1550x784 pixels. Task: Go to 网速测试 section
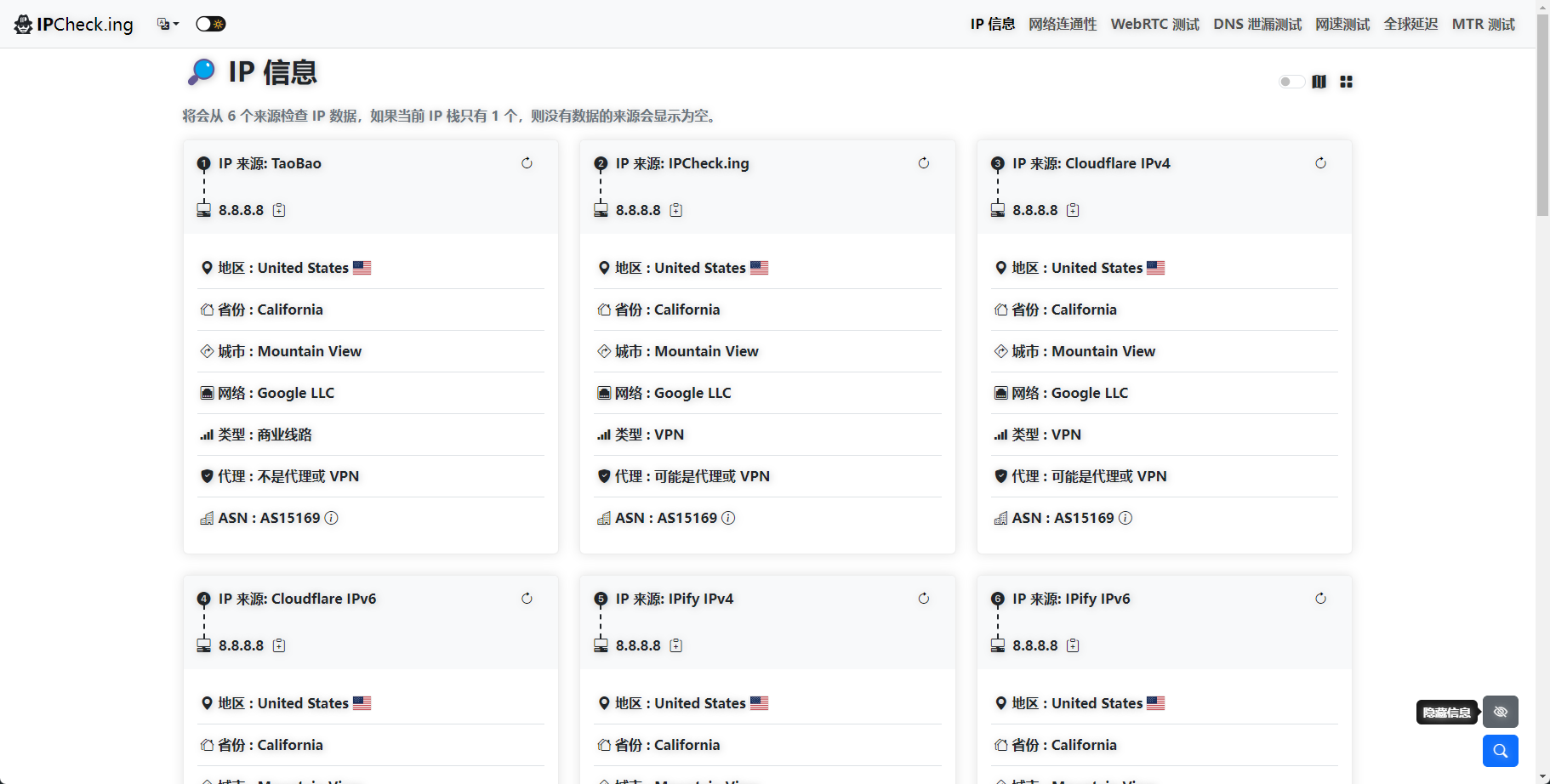click(1342, 24)
